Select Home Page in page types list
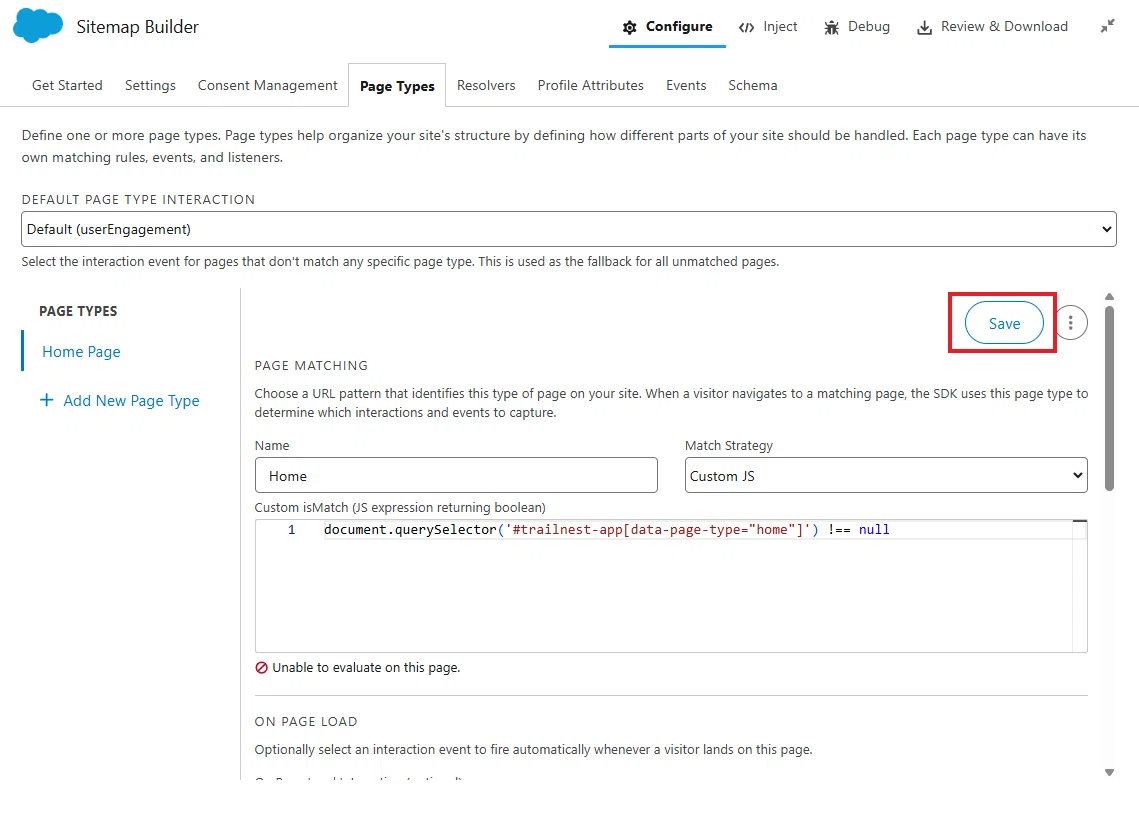Viewport: 1139px width, 835px height. 81,352
